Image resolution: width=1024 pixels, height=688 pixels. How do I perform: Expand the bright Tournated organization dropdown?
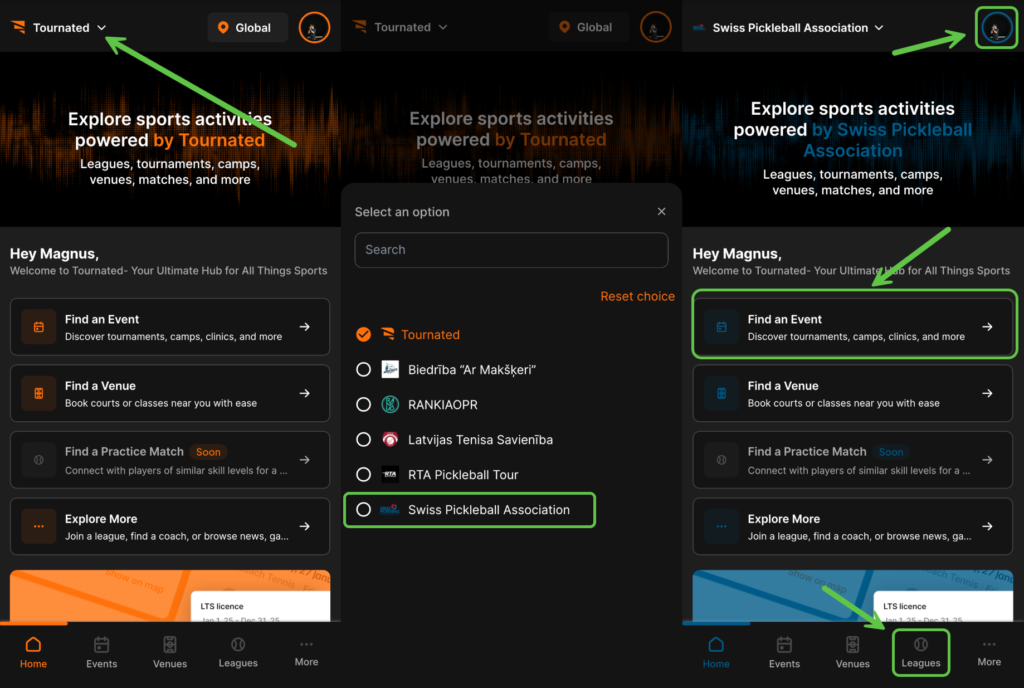(59, 27)
